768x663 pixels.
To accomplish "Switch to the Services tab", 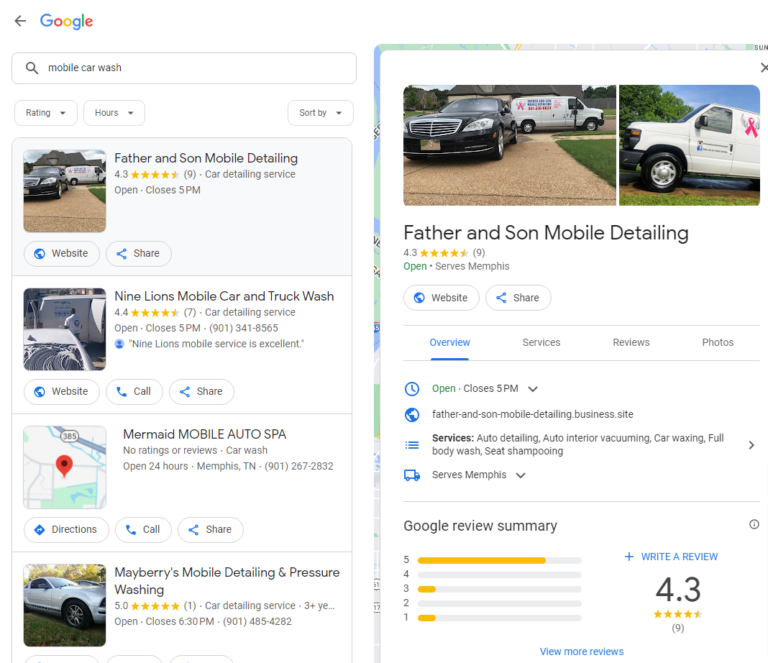I will tap(541, 342).
